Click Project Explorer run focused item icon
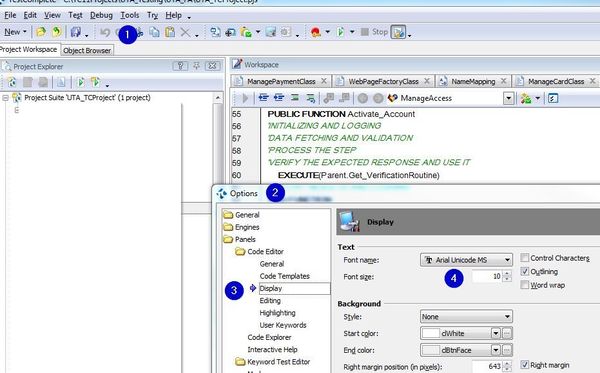Viewport: 600px width, 373px height. point(95,82)
